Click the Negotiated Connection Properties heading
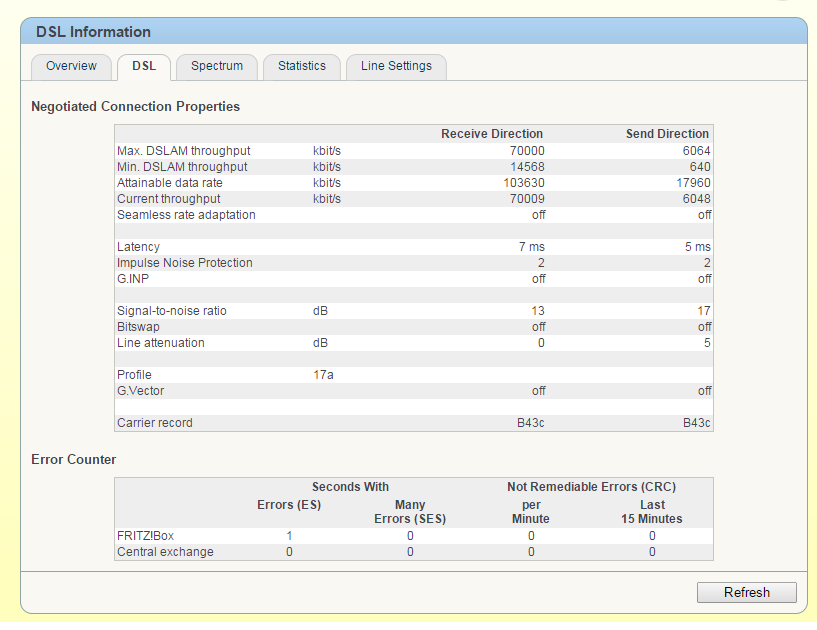Screen dimensions: 817x630 (x=135, y=106)
